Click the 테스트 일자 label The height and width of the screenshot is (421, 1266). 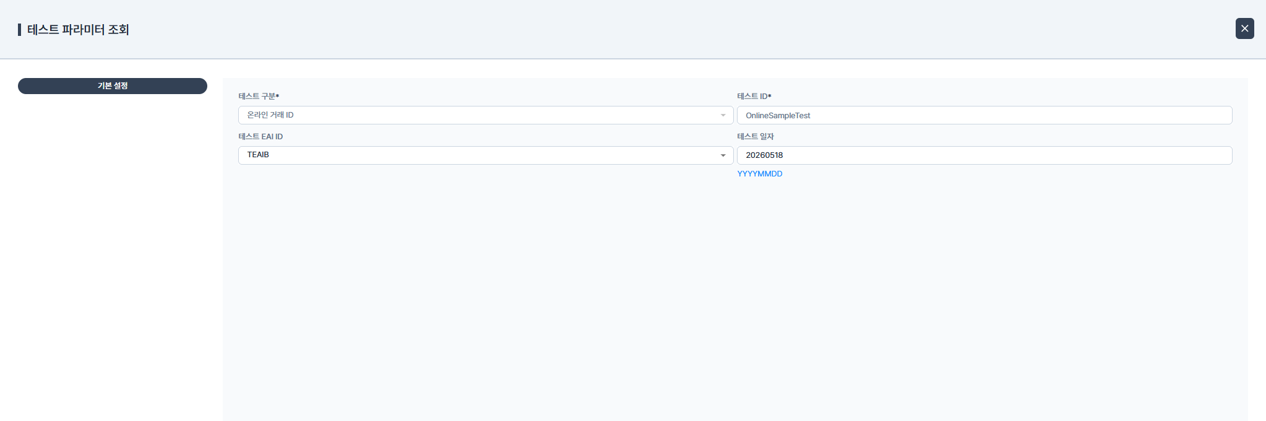click(x=755, y=136)
